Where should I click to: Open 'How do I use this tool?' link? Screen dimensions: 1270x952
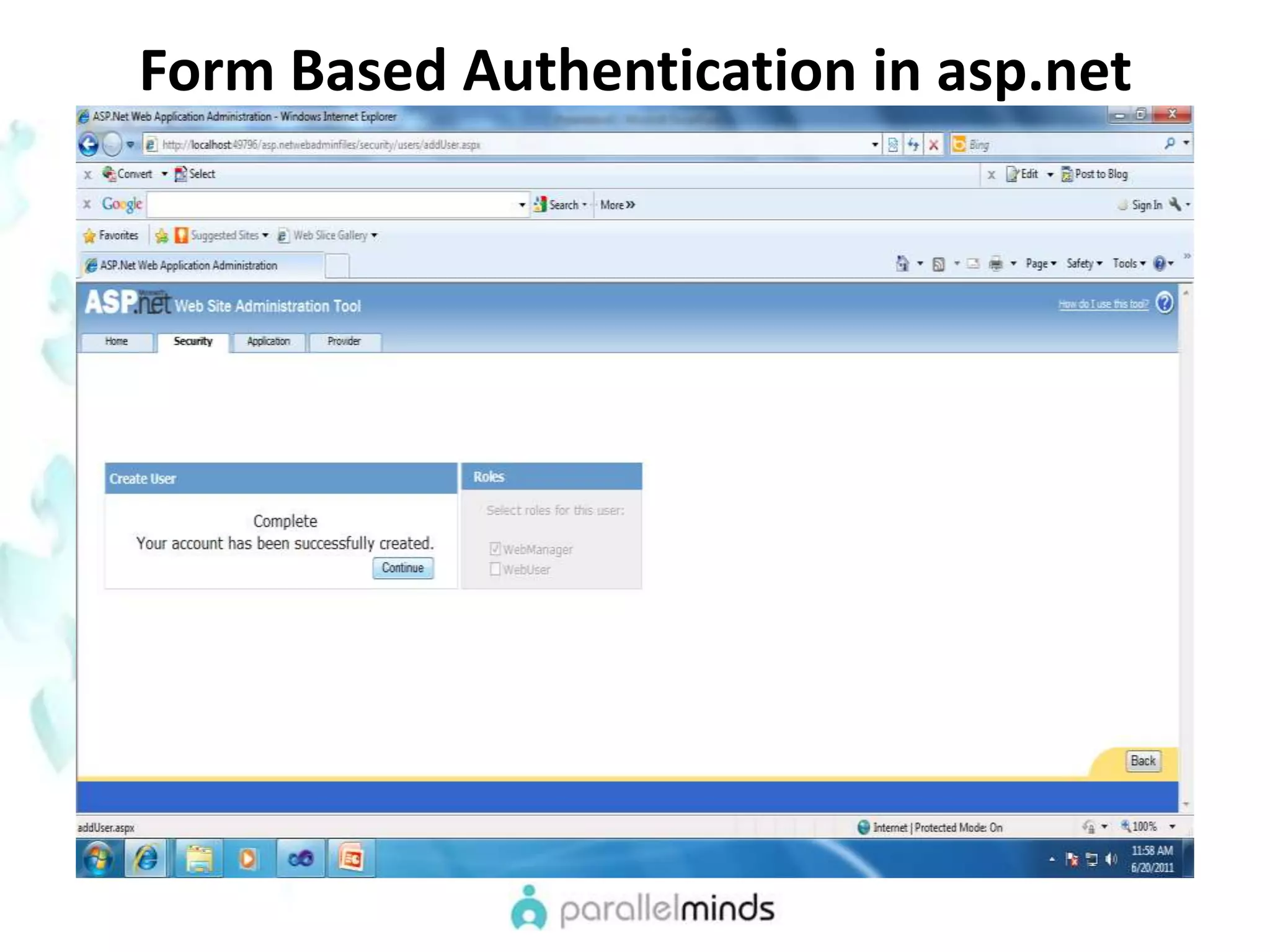[x=1103, y=304]
